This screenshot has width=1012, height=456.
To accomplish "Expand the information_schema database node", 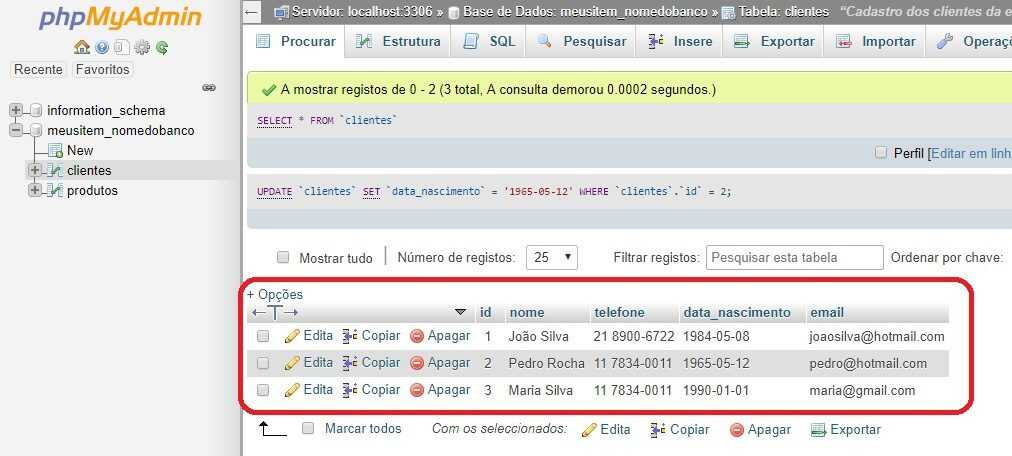I will tap(16, 110).
